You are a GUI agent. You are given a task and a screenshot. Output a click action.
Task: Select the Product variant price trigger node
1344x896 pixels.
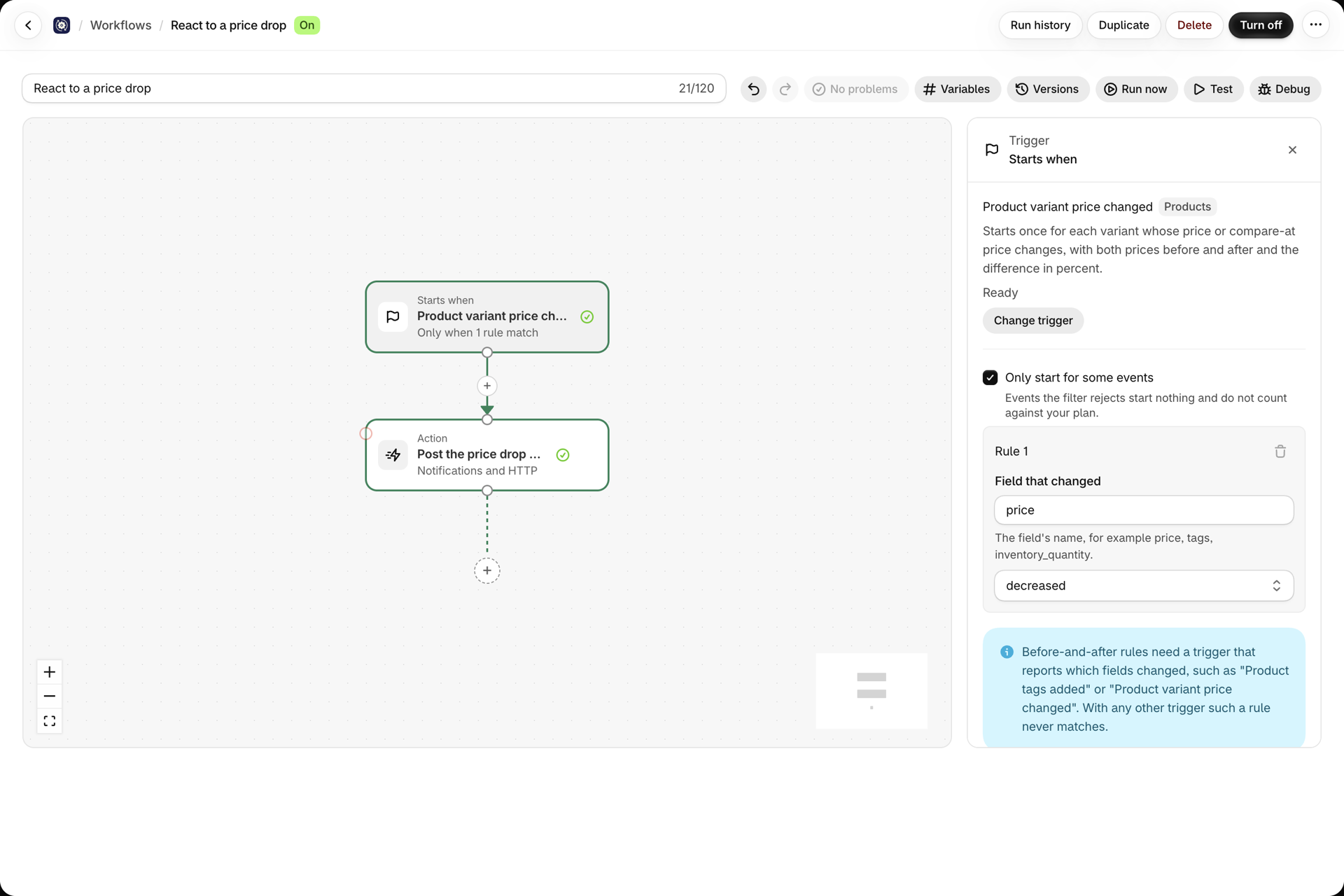point(487,317)
